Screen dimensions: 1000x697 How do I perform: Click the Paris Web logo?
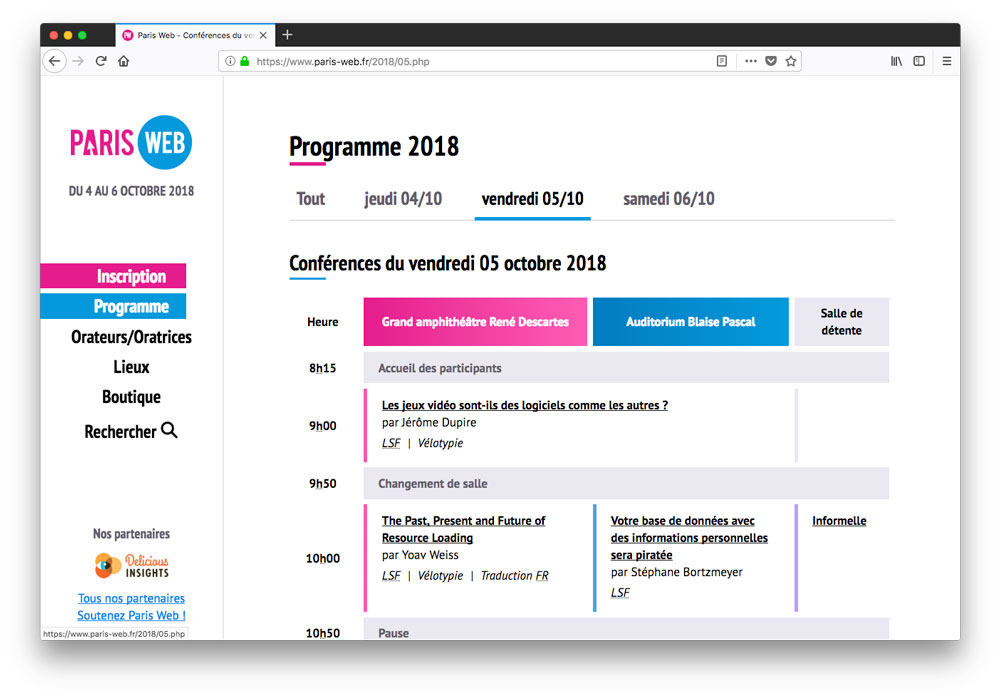coord(131,143)
